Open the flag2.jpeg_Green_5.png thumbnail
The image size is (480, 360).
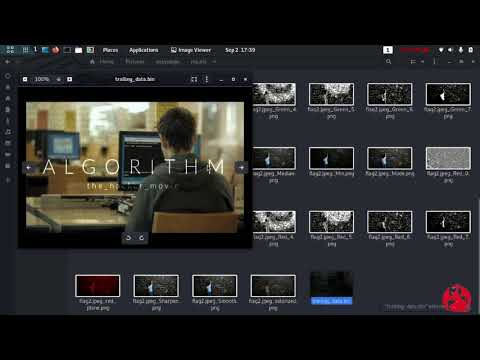pos(331,94)
